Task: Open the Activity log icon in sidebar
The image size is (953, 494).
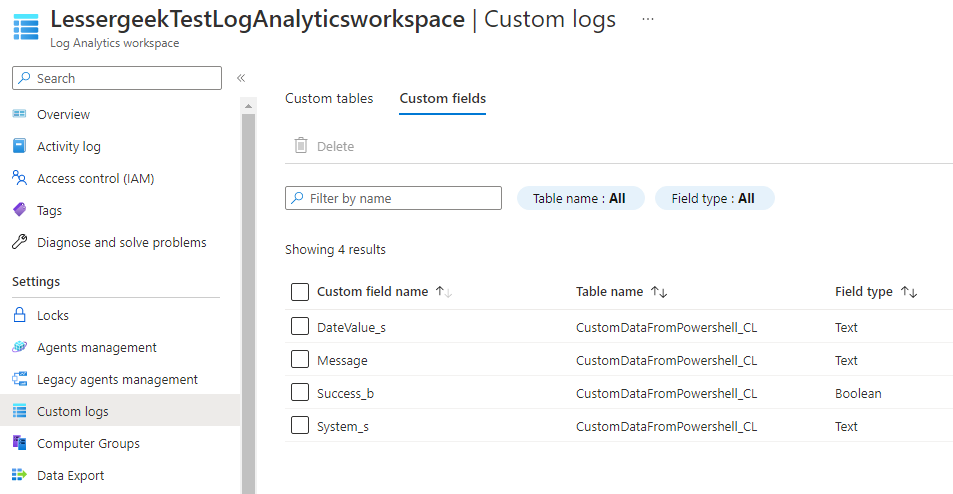Action: (19, 146)
